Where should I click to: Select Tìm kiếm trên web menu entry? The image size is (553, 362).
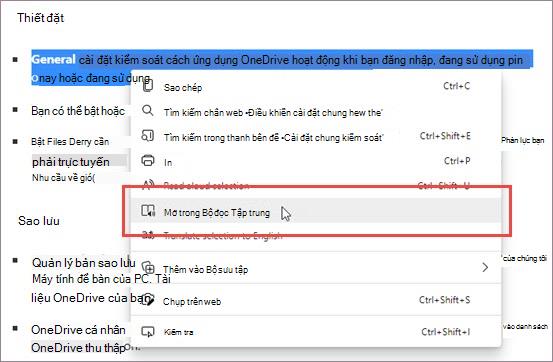[316, 112]
